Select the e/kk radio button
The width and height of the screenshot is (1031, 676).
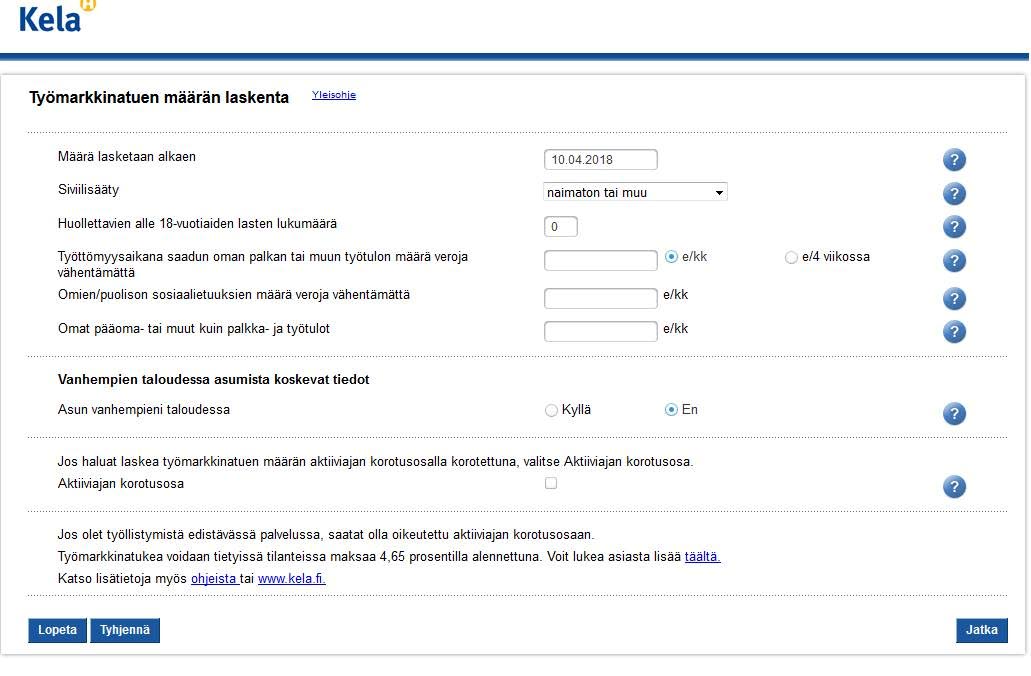point(671,257)
